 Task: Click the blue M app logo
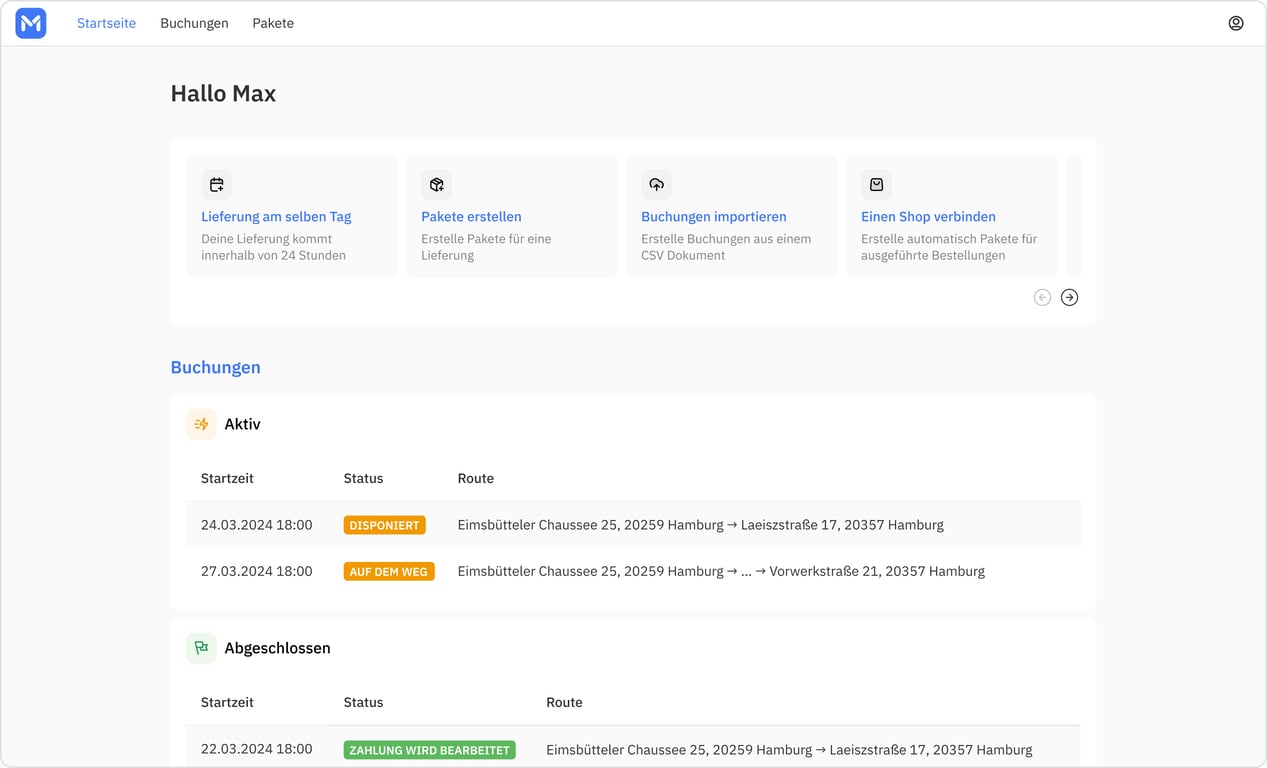pyautogui.click(x=31, y=23)
